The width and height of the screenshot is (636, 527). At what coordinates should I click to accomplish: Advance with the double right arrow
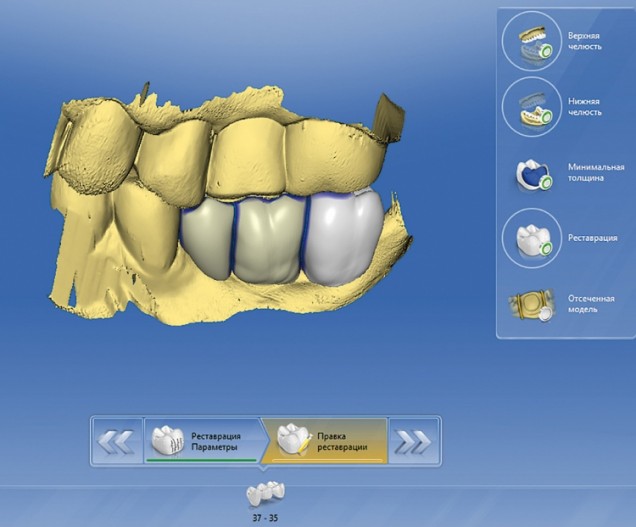[x=414, y=441]
